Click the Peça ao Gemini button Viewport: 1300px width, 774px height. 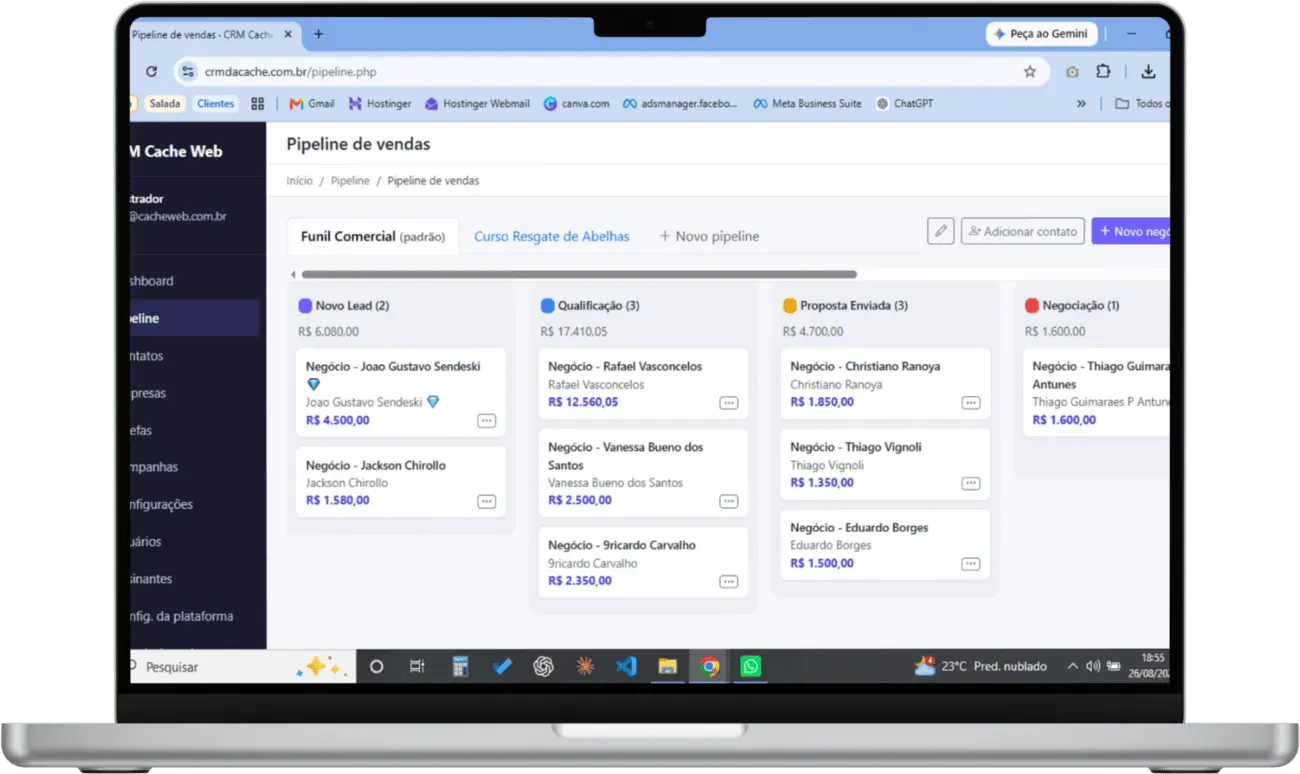click(1041, 34)
